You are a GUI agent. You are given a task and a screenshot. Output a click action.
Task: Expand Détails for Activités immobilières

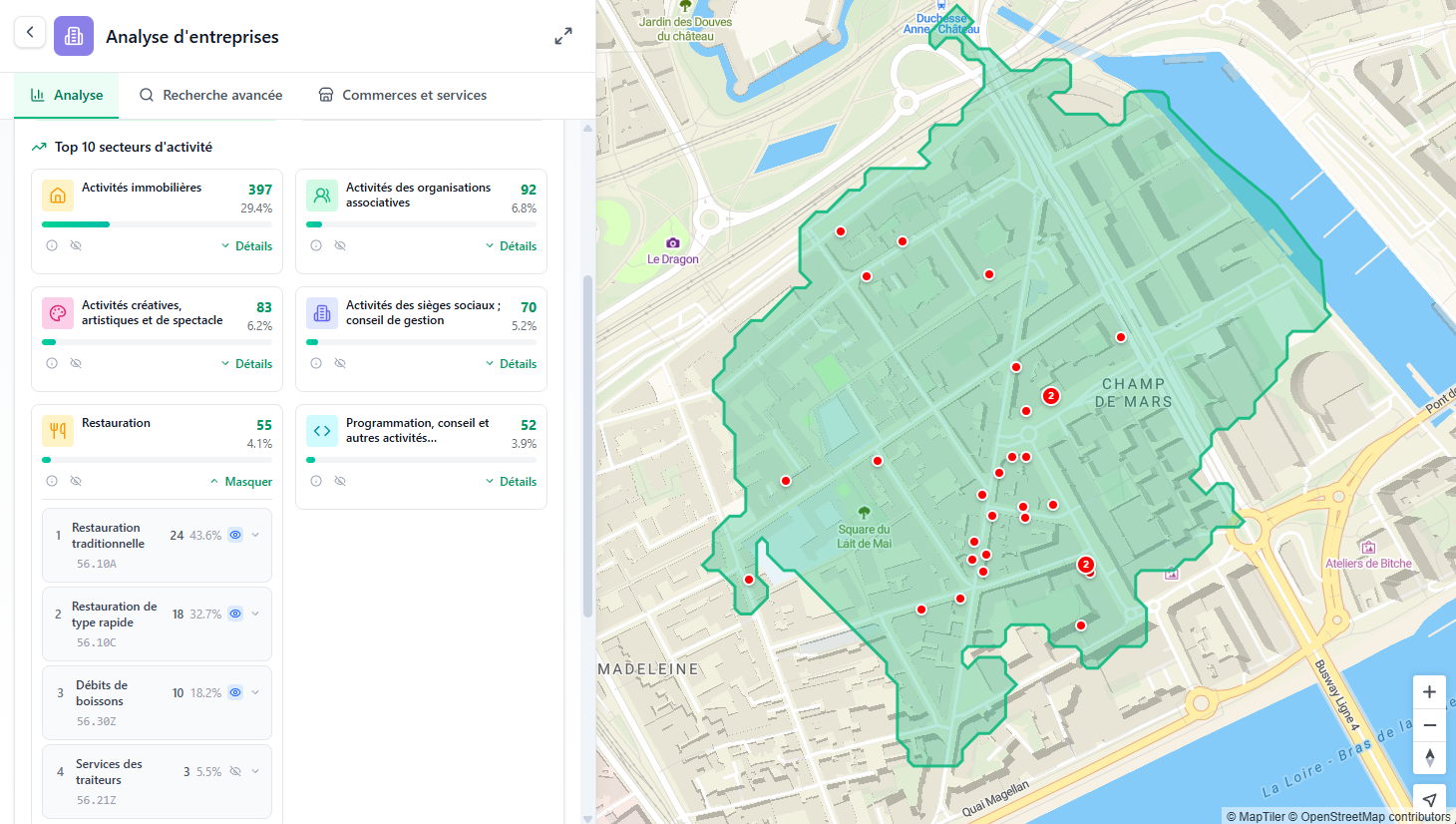[246, 245]
